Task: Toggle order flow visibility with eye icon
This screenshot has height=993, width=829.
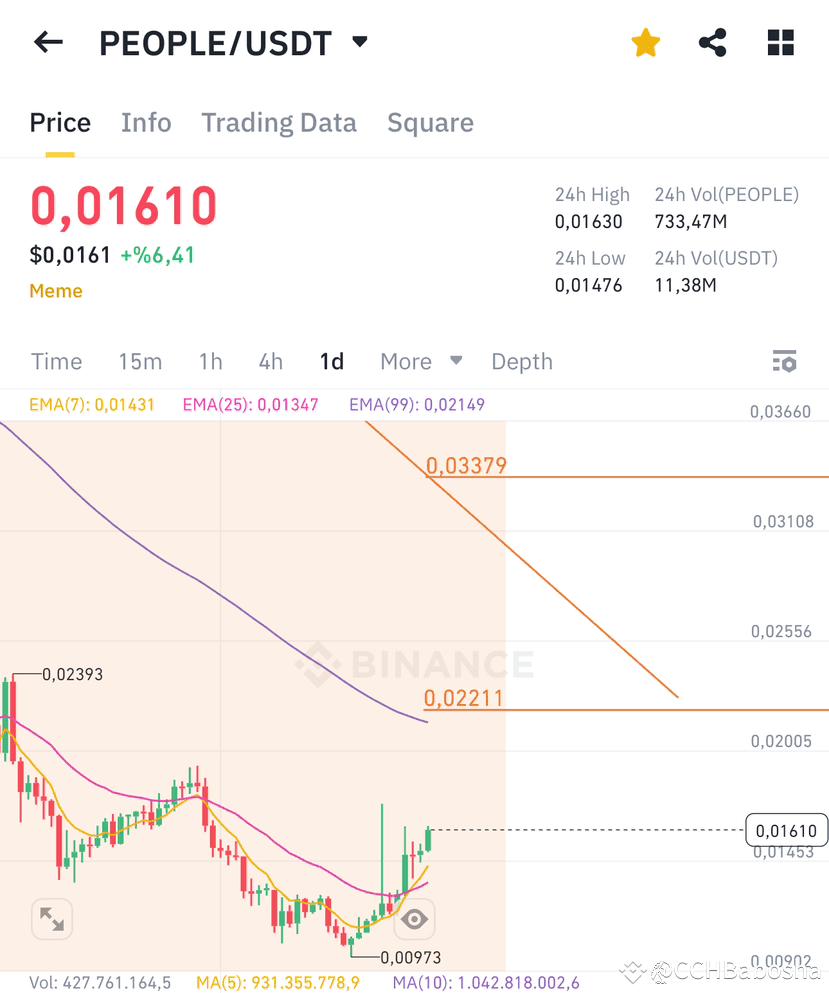Action: coord(414,918)
